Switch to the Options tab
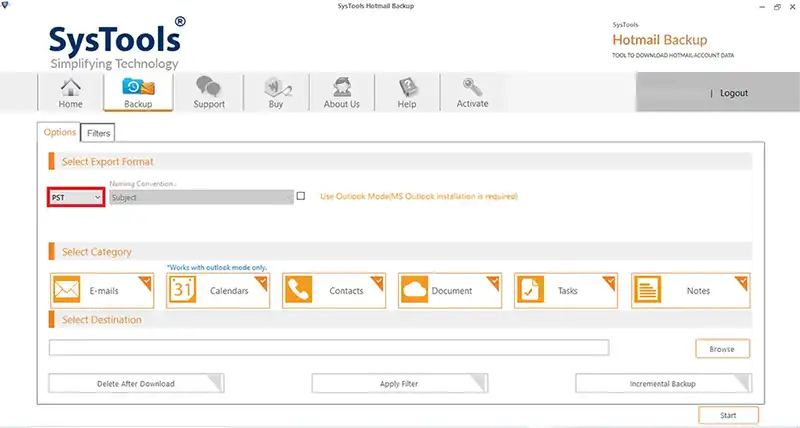The image size is (800, 428). point(59,132)
